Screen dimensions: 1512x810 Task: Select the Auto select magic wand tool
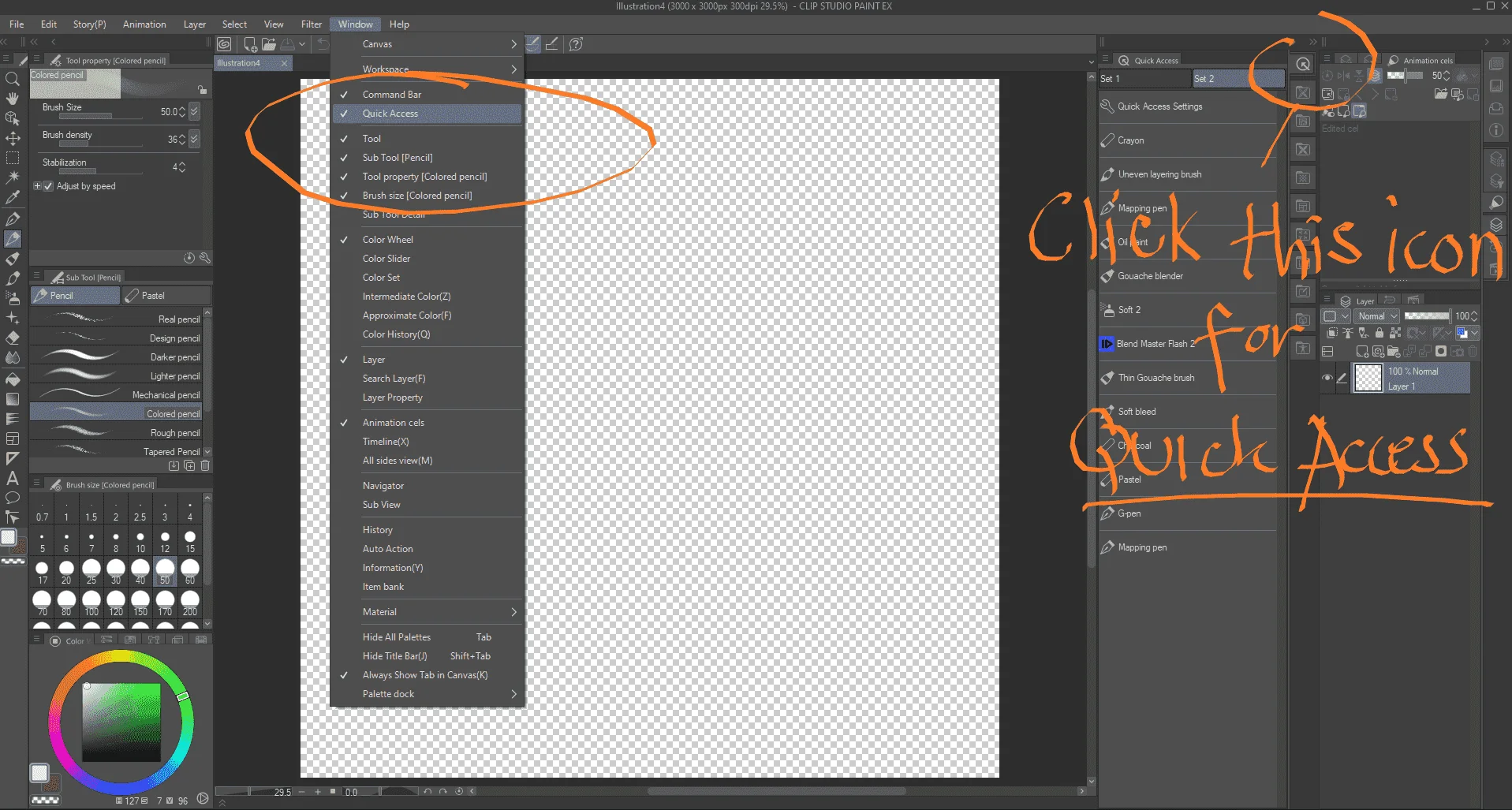pos(13,178)
